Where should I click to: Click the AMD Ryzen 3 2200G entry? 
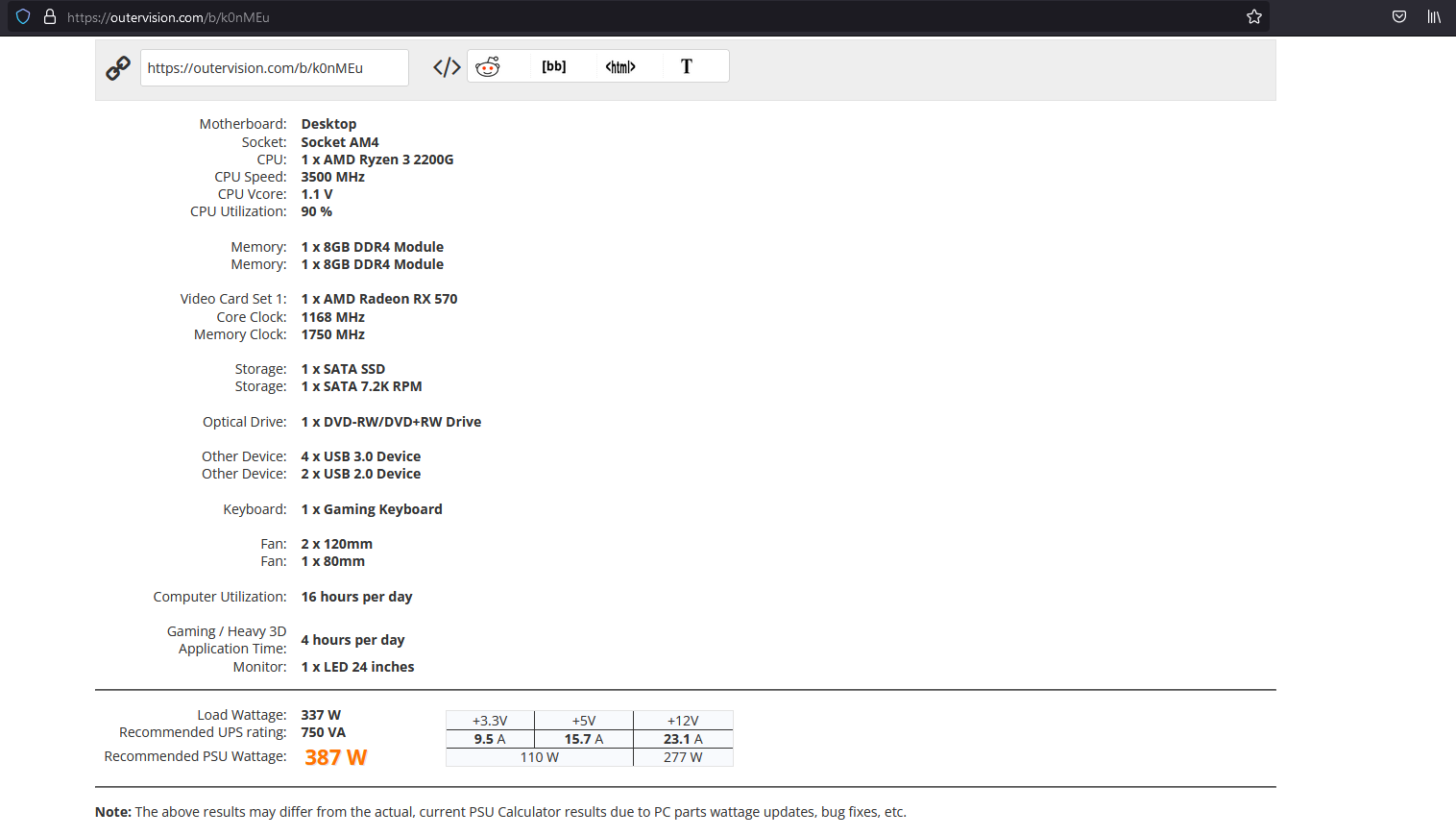click(377, 160)
